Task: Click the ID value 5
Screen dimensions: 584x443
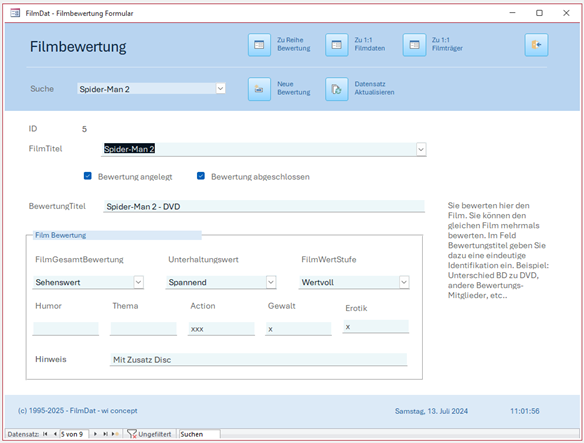Action: click(x=84, y=129)
